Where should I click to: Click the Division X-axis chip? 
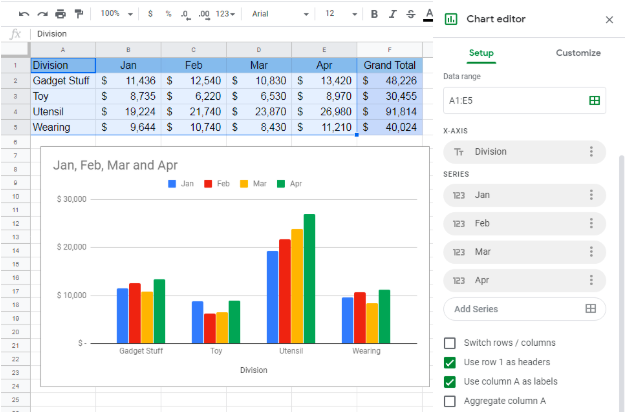(x=525, y=152)
